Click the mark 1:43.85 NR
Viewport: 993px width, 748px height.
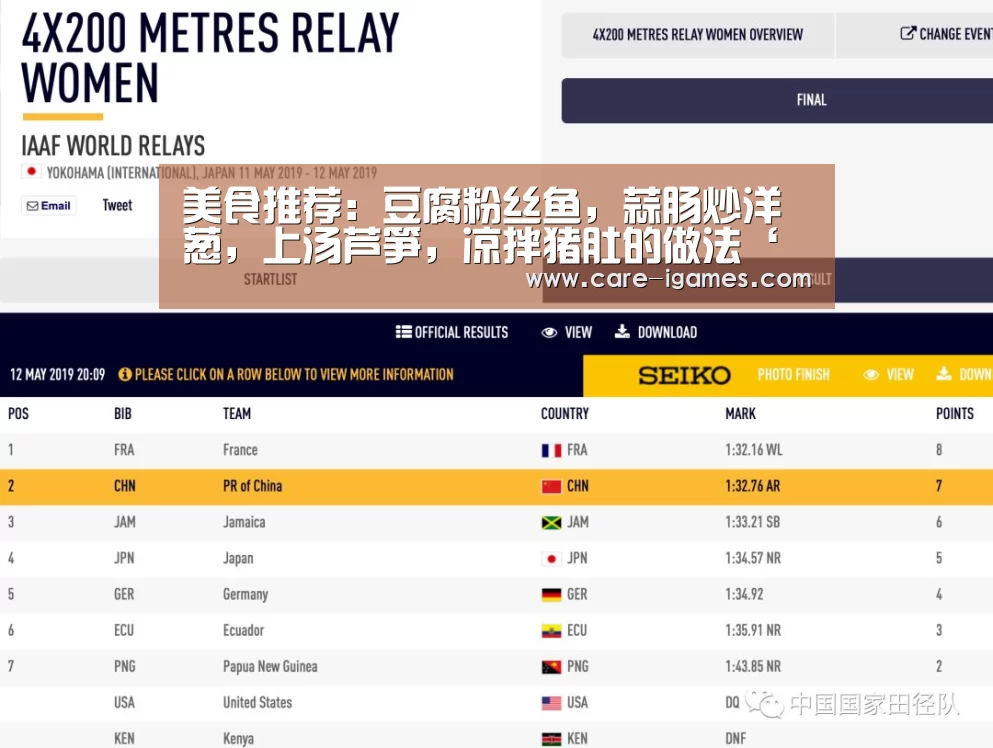pos(753,667)
